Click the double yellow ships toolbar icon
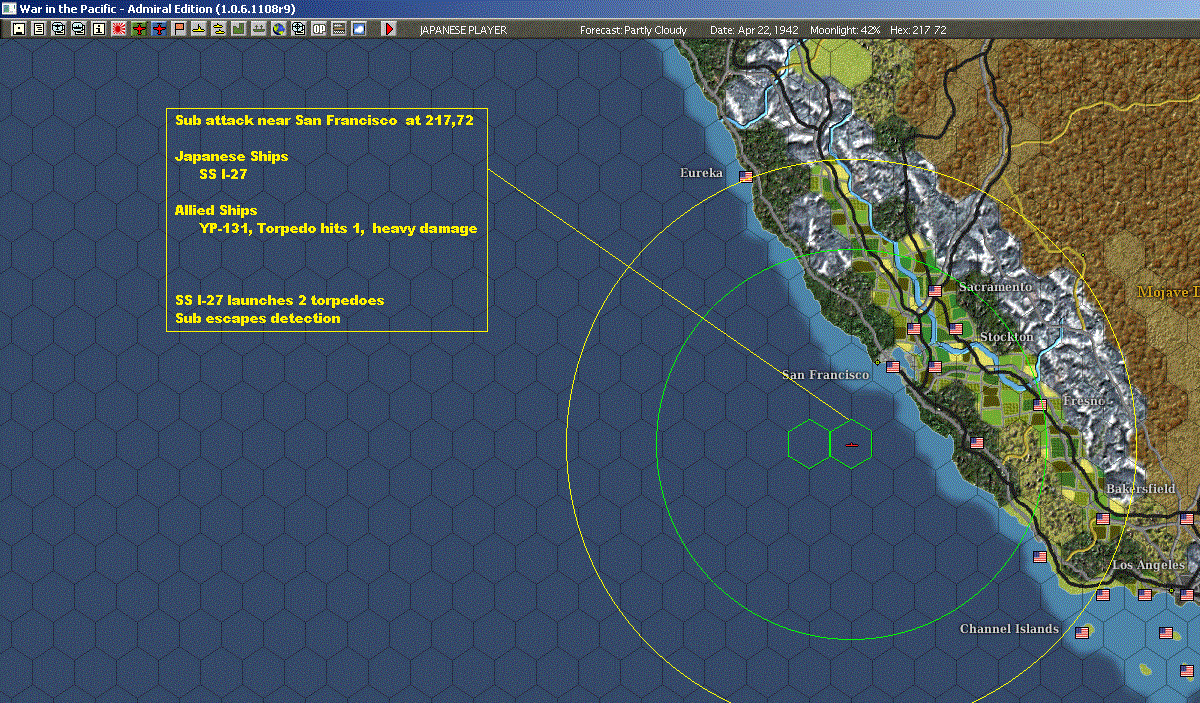1200x703 pixels. point(219,29)
